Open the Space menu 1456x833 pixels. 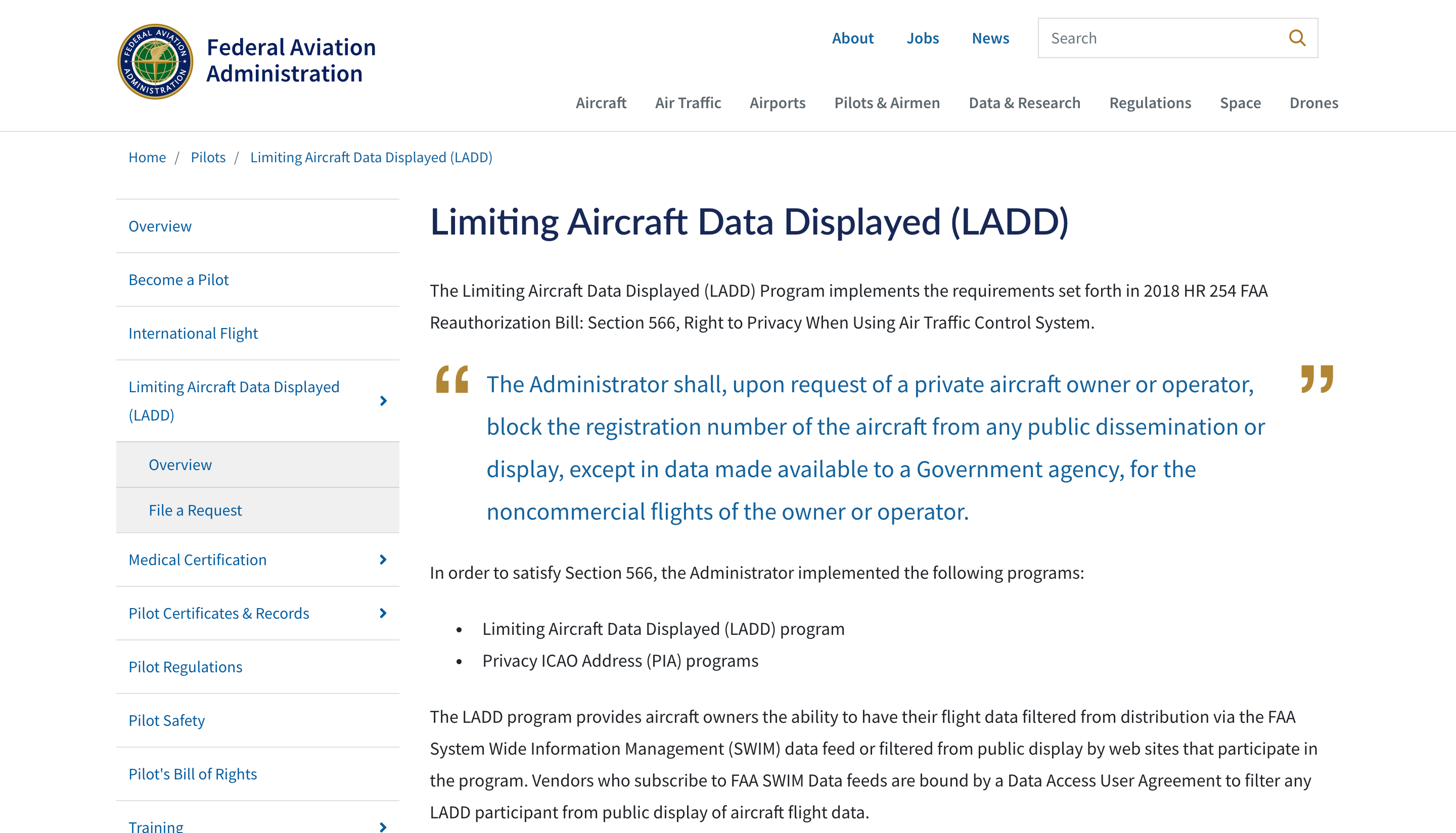(x=1240, y=103)
